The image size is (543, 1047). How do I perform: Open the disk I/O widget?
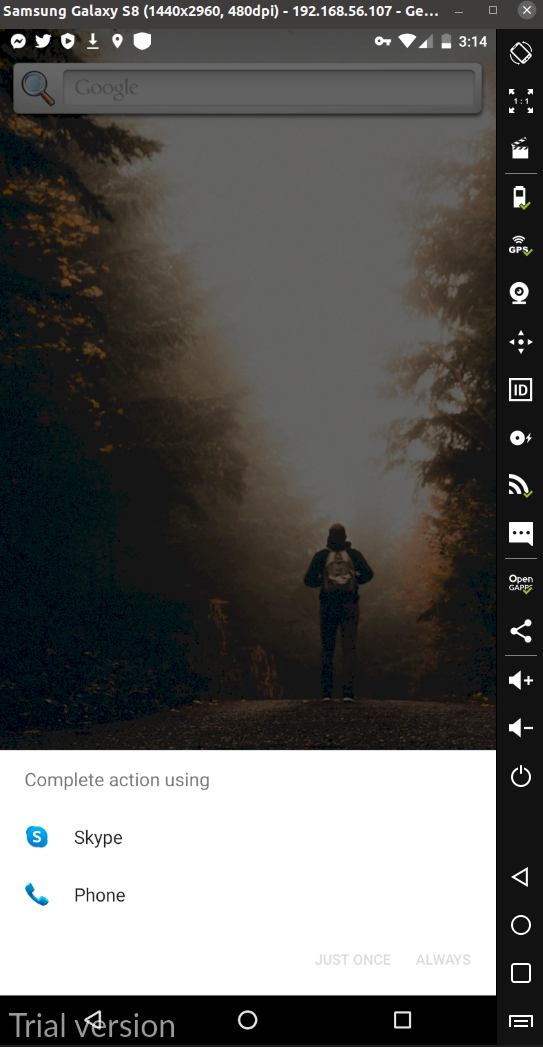[520, 437]
